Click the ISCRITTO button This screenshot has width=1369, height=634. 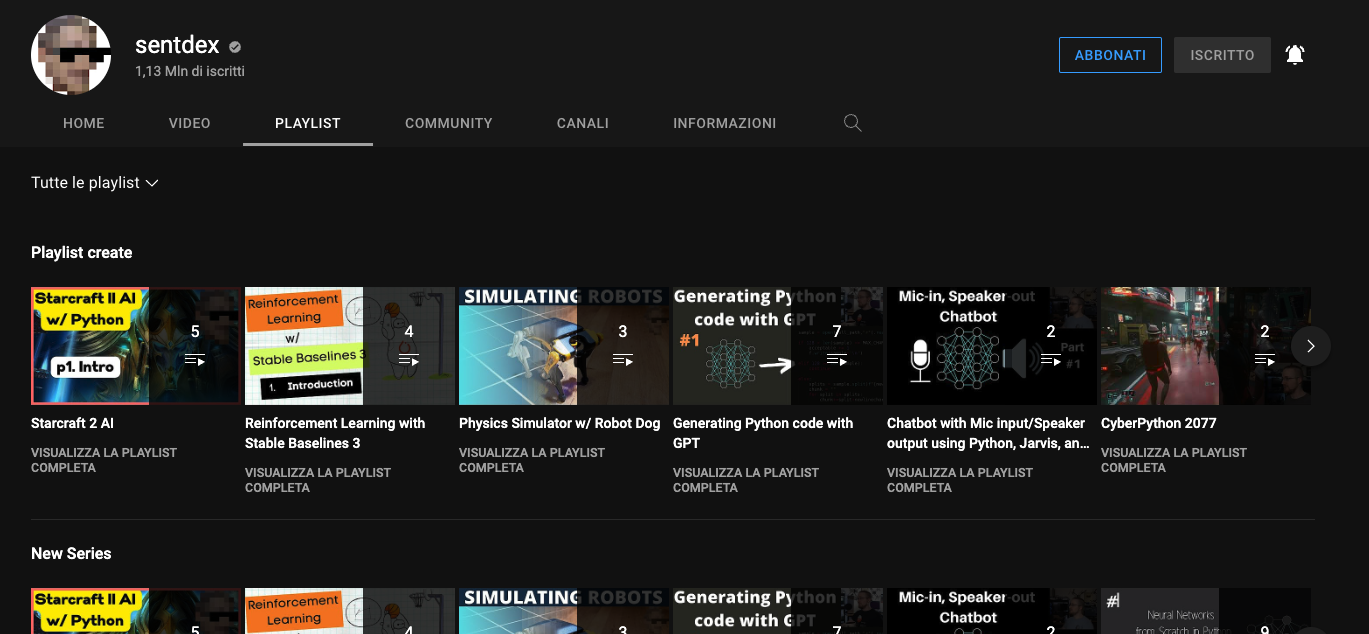coord(1222,55)
